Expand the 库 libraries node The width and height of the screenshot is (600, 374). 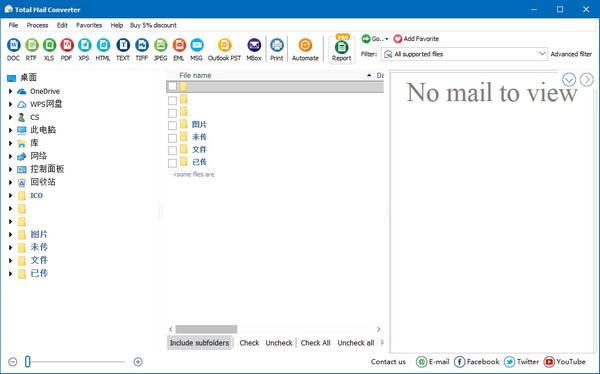(10, 143)
